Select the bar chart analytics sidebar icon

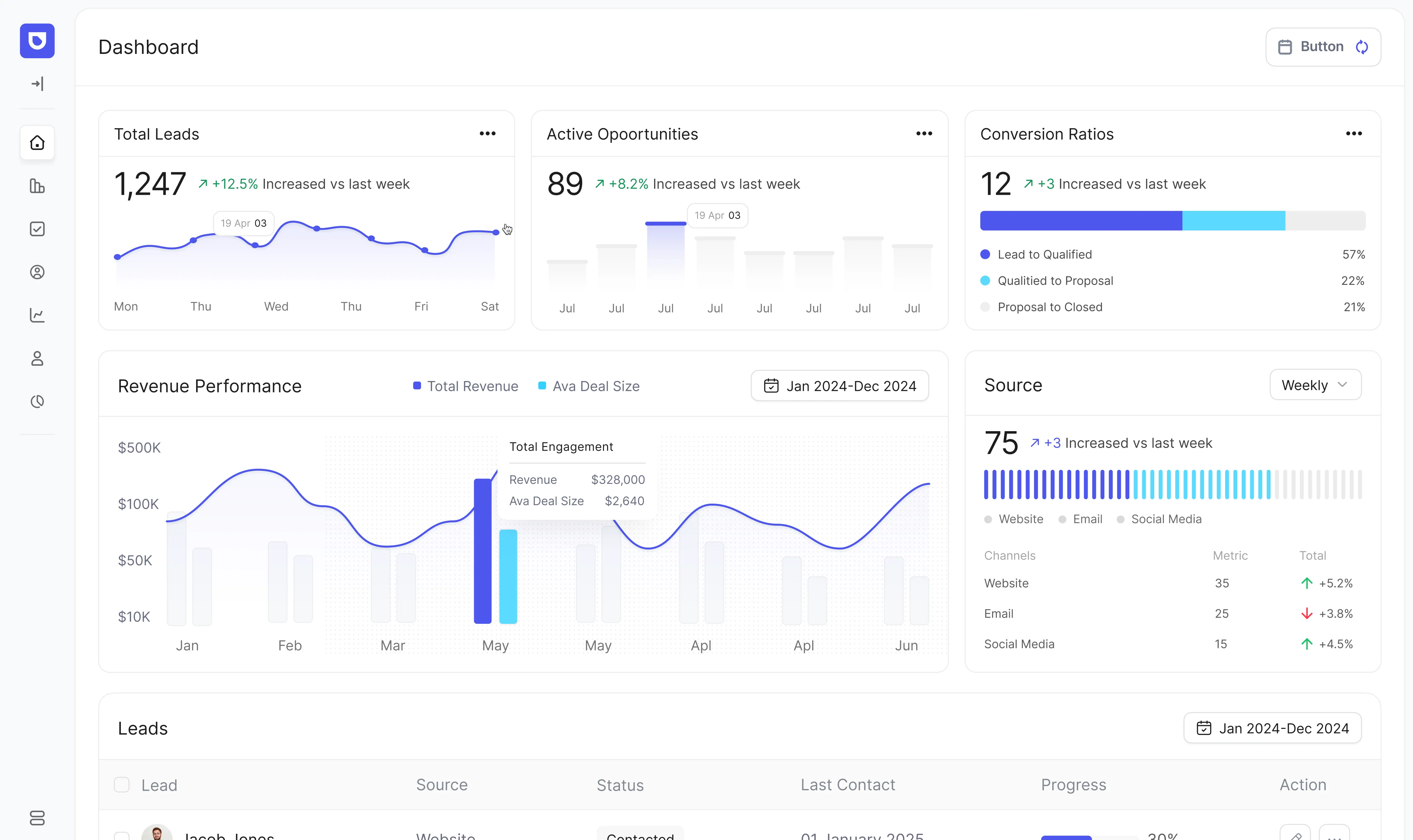[37, 186]
